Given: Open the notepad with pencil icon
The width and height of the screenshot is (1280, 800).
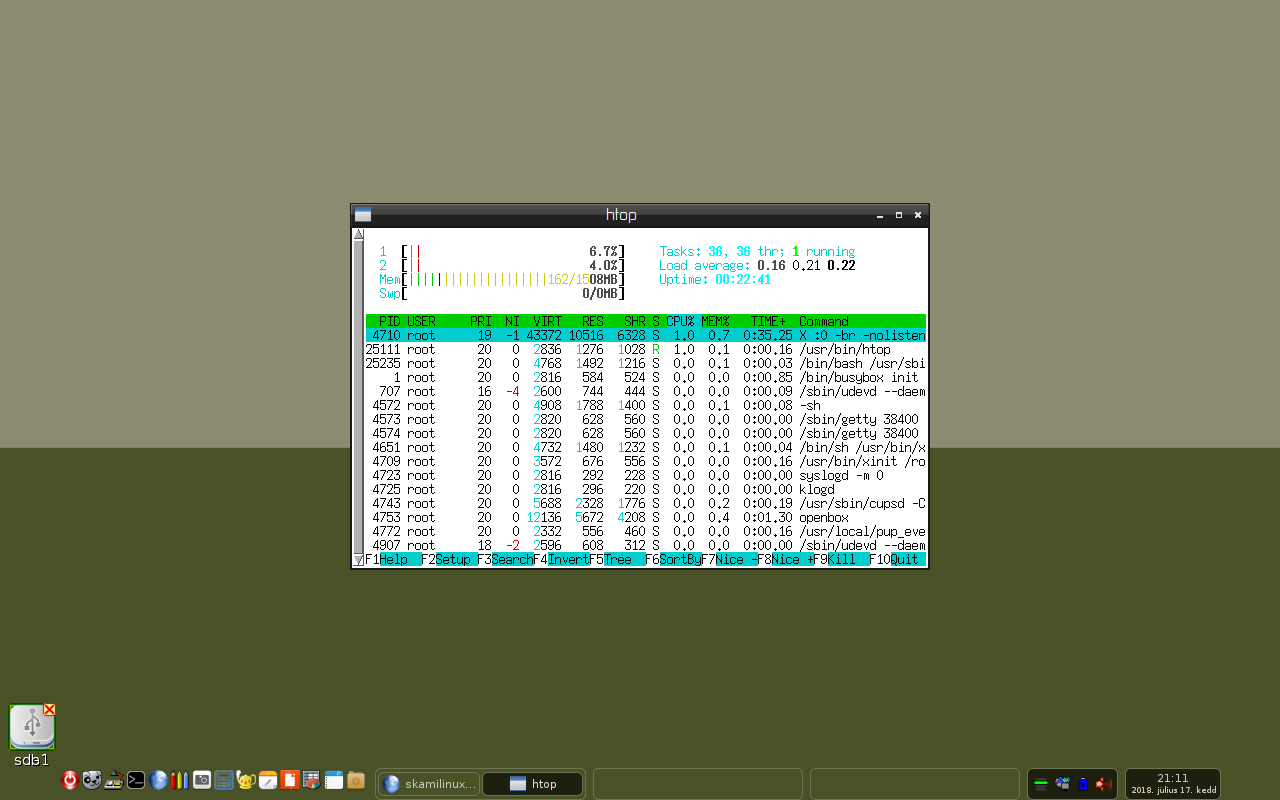Looking at the screenshot, I should point(268,780).
